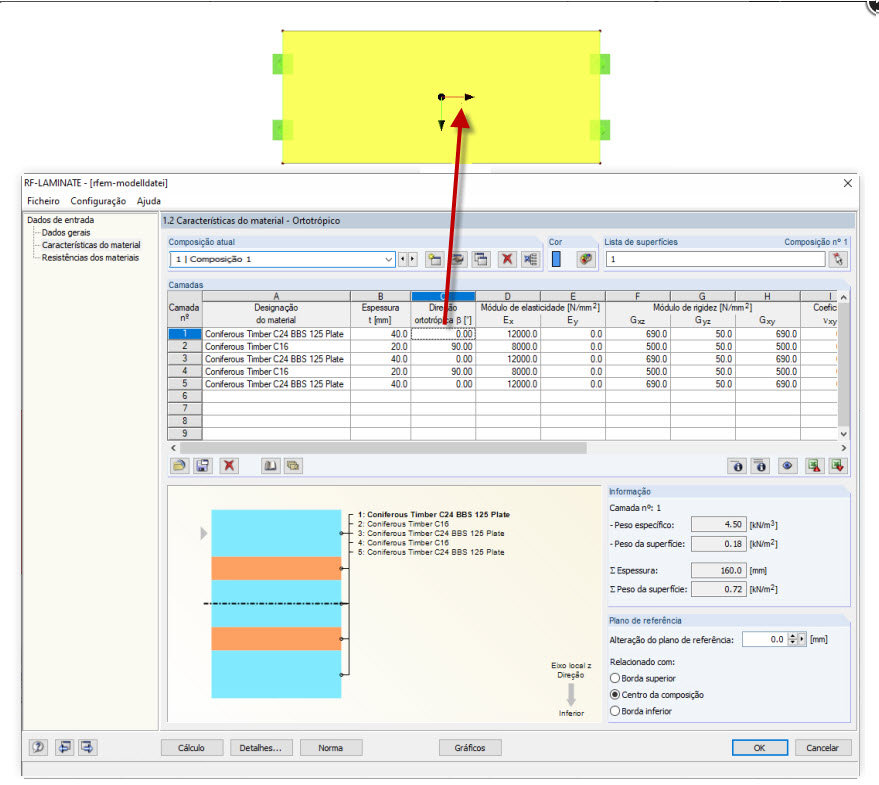Toggle the eye view icon below the table
The width and height of the screenshot is (879, 785).
click(787, 466)
